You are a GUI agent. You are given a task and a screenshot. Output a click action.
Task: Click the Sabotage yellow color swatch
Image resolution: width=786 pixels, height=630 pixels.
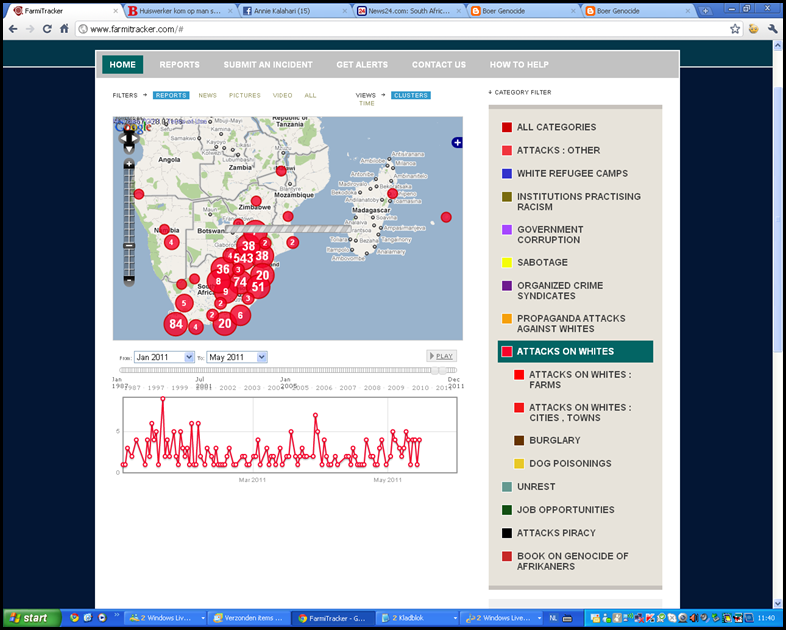click(507, 263)
